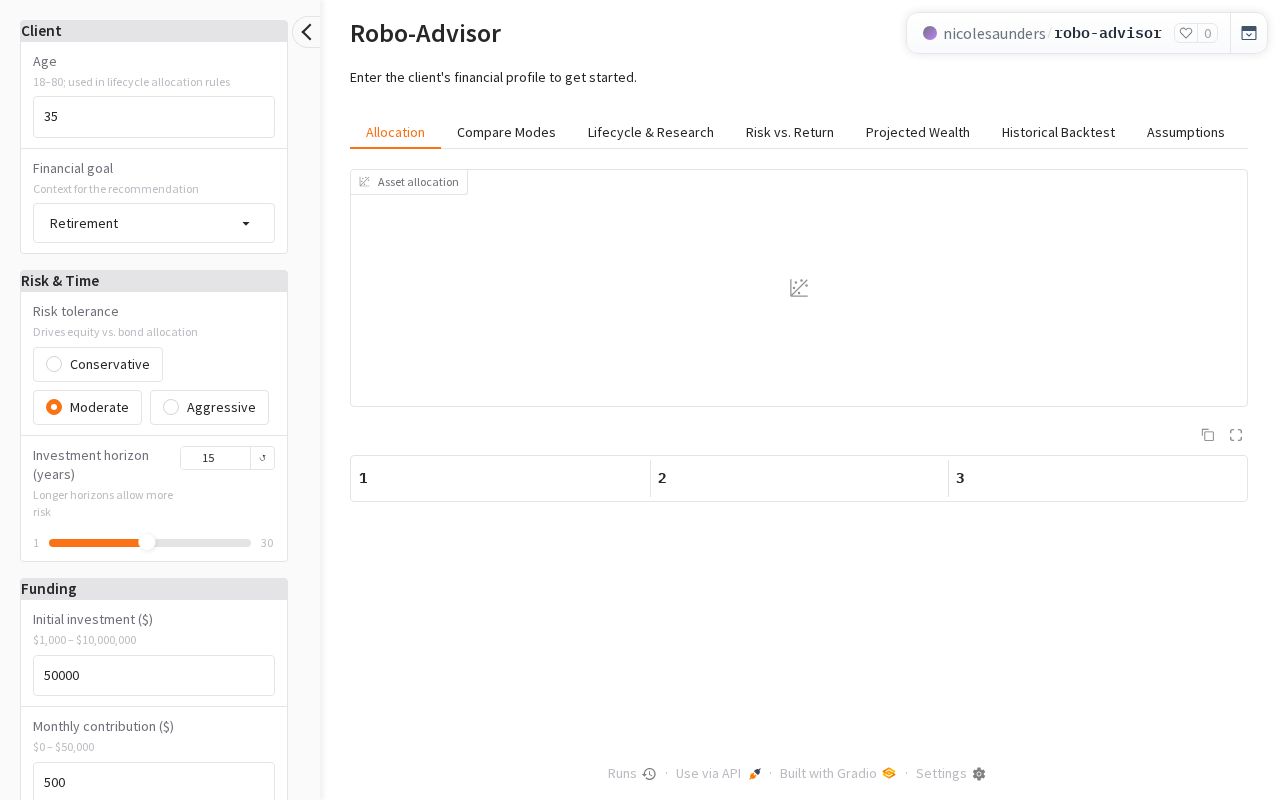Select Moderate risk tolerance
This screenshot has height=800, width=1280.
tap(87, 407)
